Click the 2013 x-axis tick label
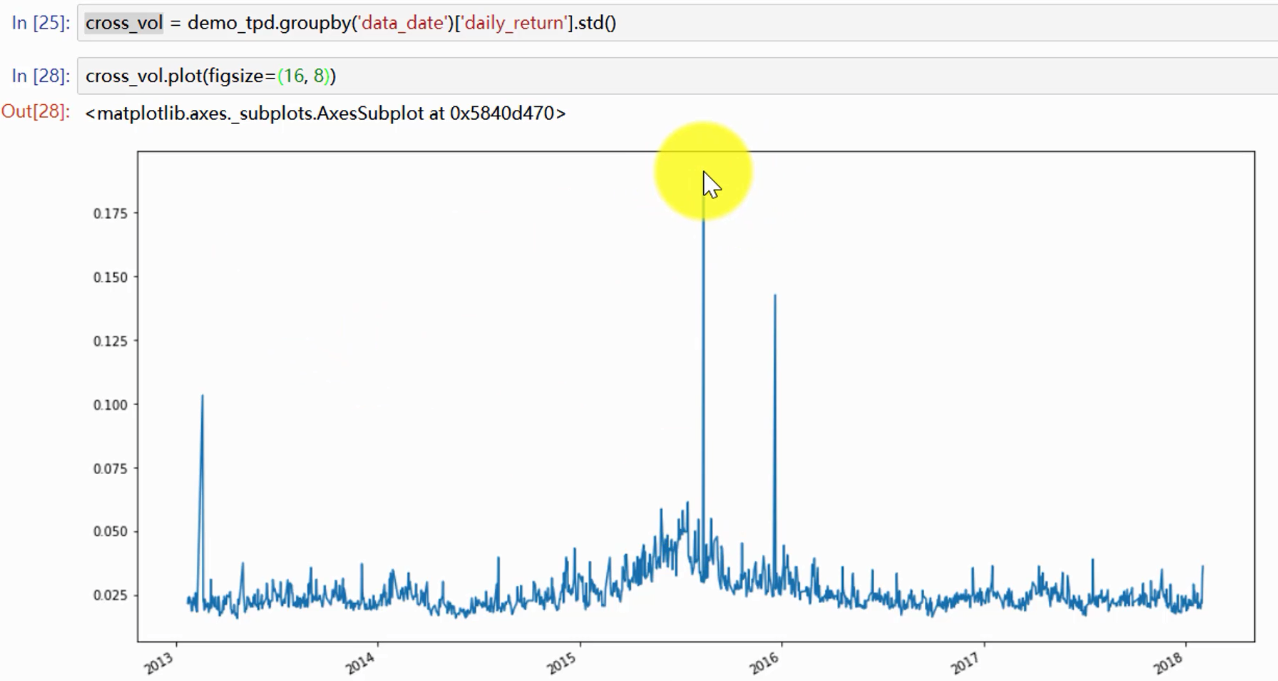Image resolution: width=1278 pixels, height=681 pixels. pyautogui.click(x=159, y=663)
